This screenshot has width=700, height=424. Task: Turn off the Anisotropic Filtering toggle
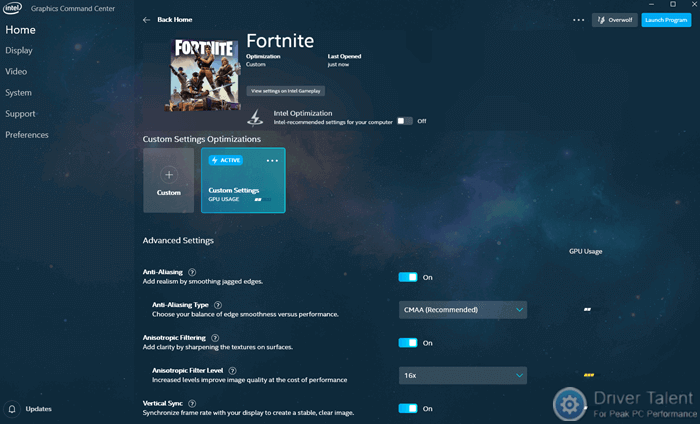coord(408,343)
